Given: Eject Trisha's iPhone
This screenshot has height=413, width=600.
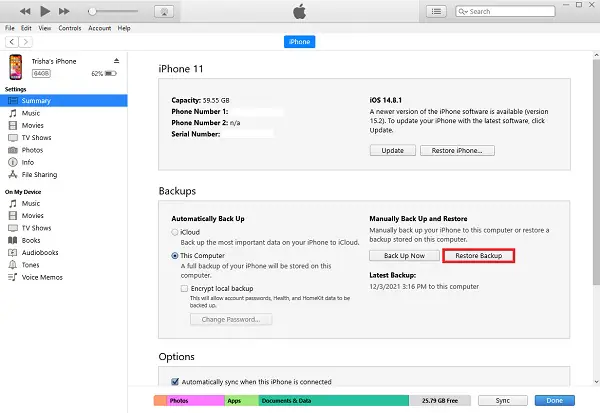Looking at the screenshot, I should tap(116, 61).
